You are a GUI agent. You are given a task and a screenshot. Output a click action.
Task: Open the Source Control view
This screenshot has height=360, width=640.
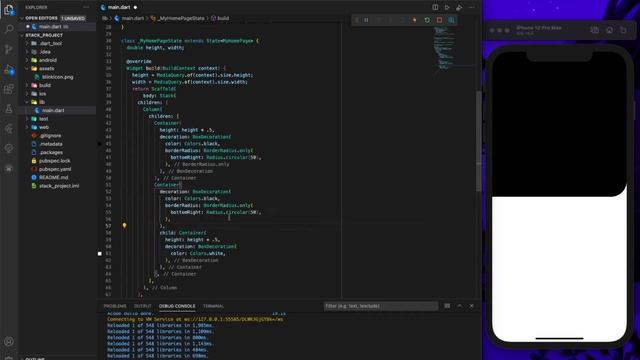point(9,49)
